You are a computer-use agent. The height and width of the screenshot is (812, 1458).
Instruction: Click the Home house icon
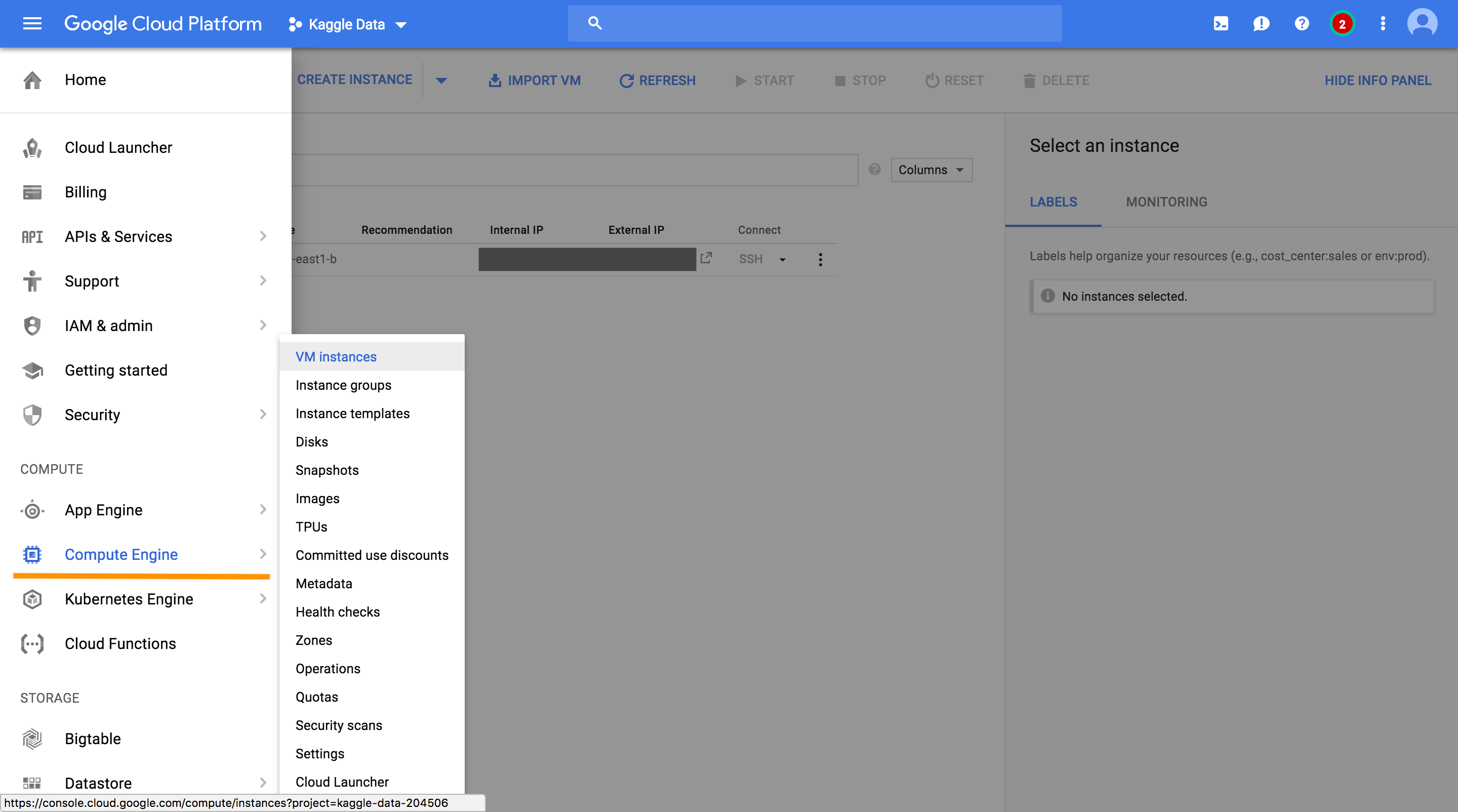32,80
